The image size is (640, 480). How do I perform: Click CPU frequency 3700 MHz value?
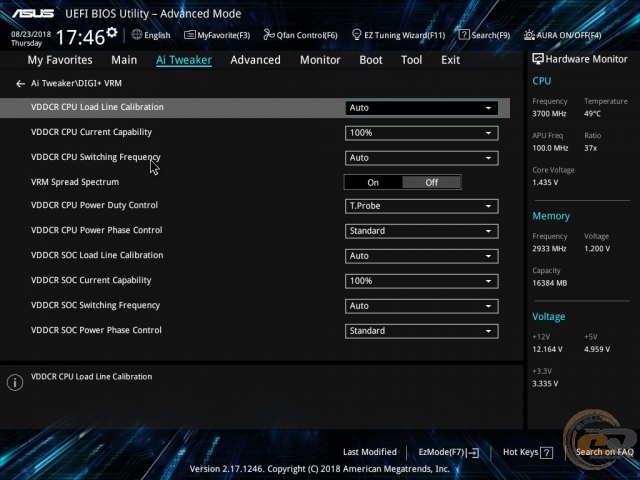point(549,114)
